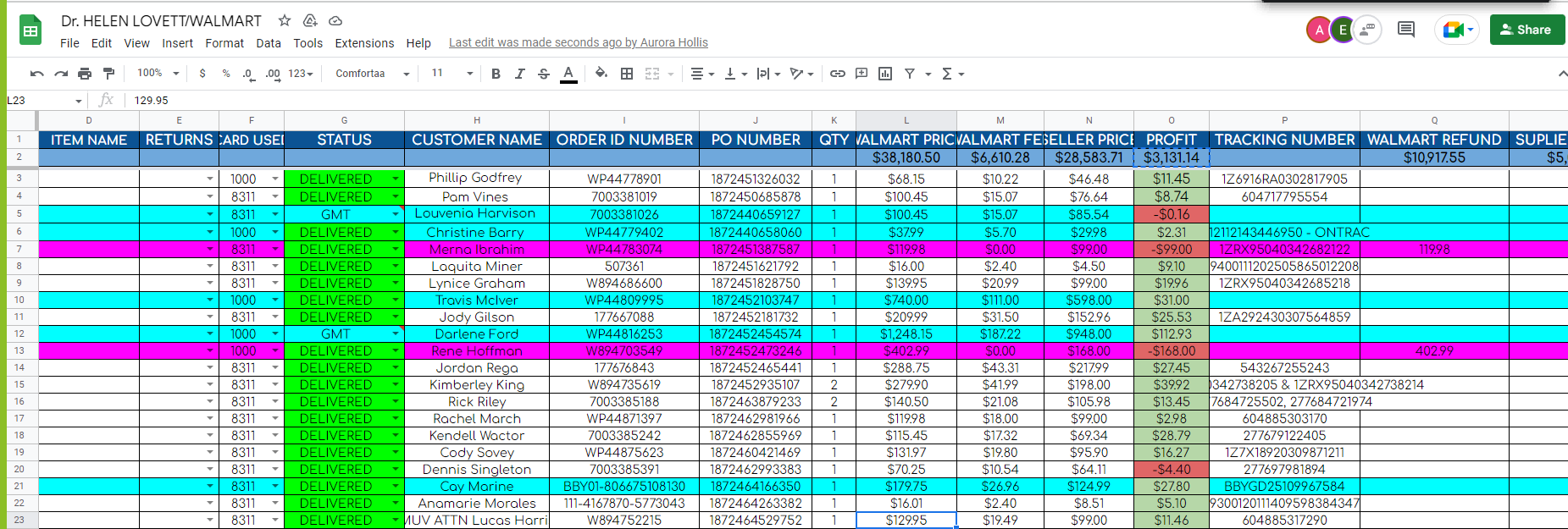Click the Redo icon
The height and width of the screenshot is (529, 1568).
[x=61, y=74]
